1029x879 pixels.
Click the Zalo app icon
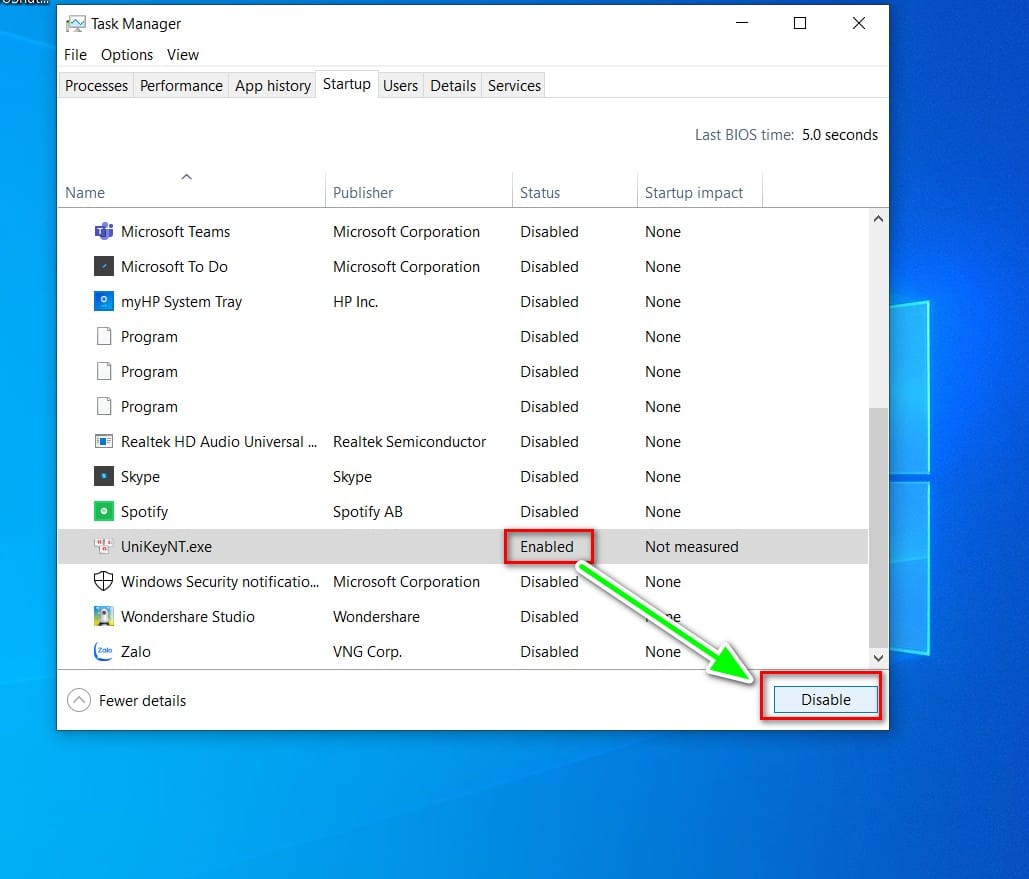(104, 651)
